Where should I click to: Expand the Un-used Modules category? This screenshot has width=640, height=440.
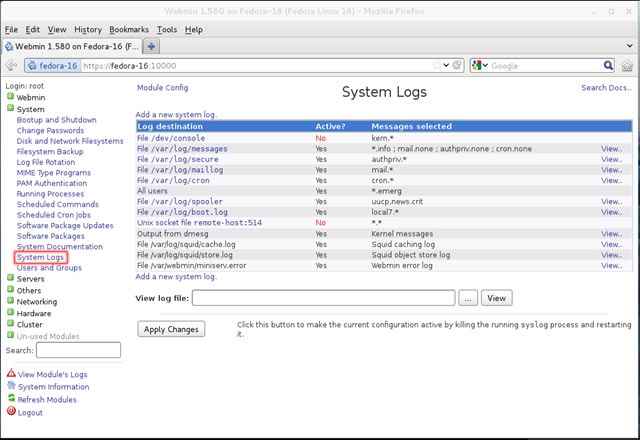pyautogui.click(x=10, y=335)
